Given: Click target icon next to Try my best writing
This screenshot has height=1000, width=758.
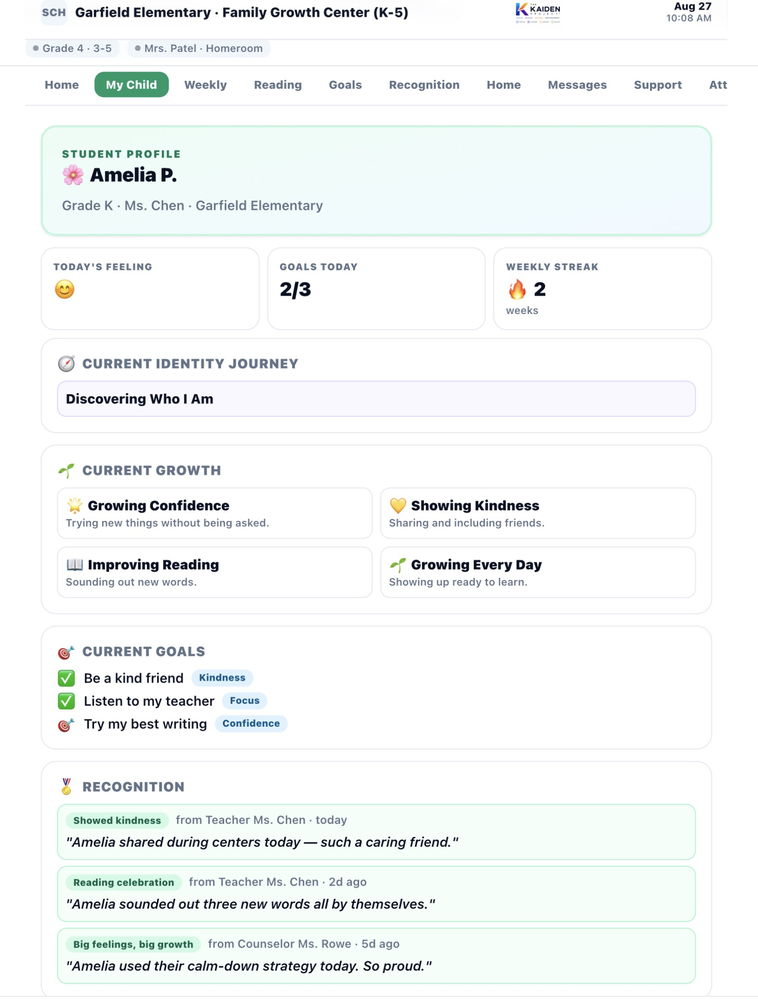Looking at the screenshot, I should pyautogui.click(x=66, y=724).
